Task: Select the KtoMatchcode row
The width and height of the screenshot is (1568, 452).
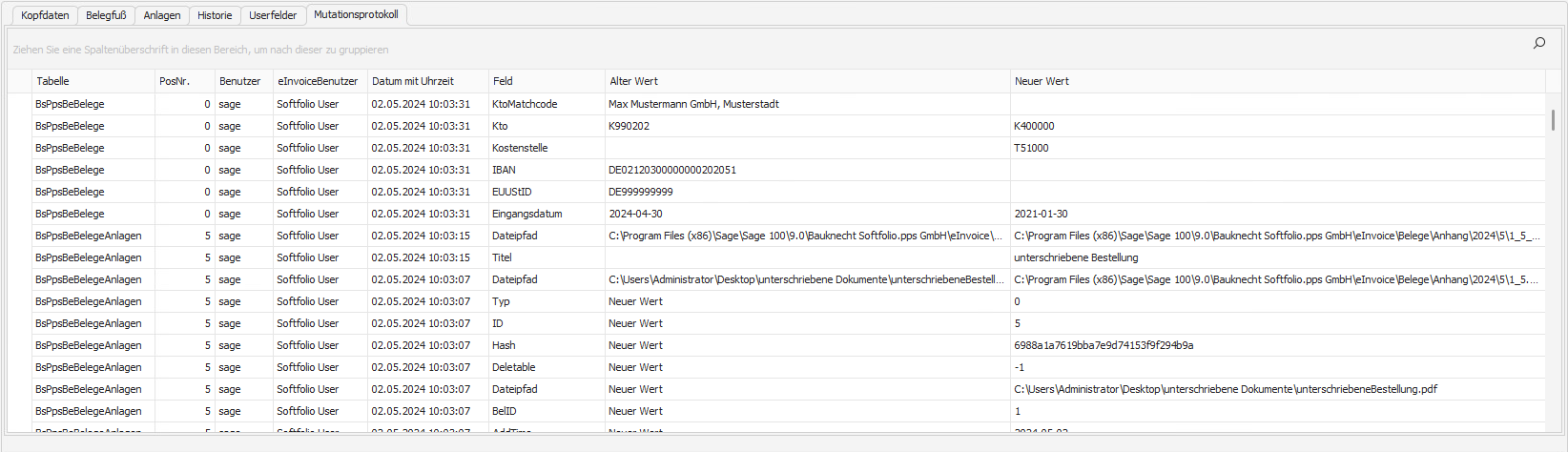Action: tap(525, 104)
